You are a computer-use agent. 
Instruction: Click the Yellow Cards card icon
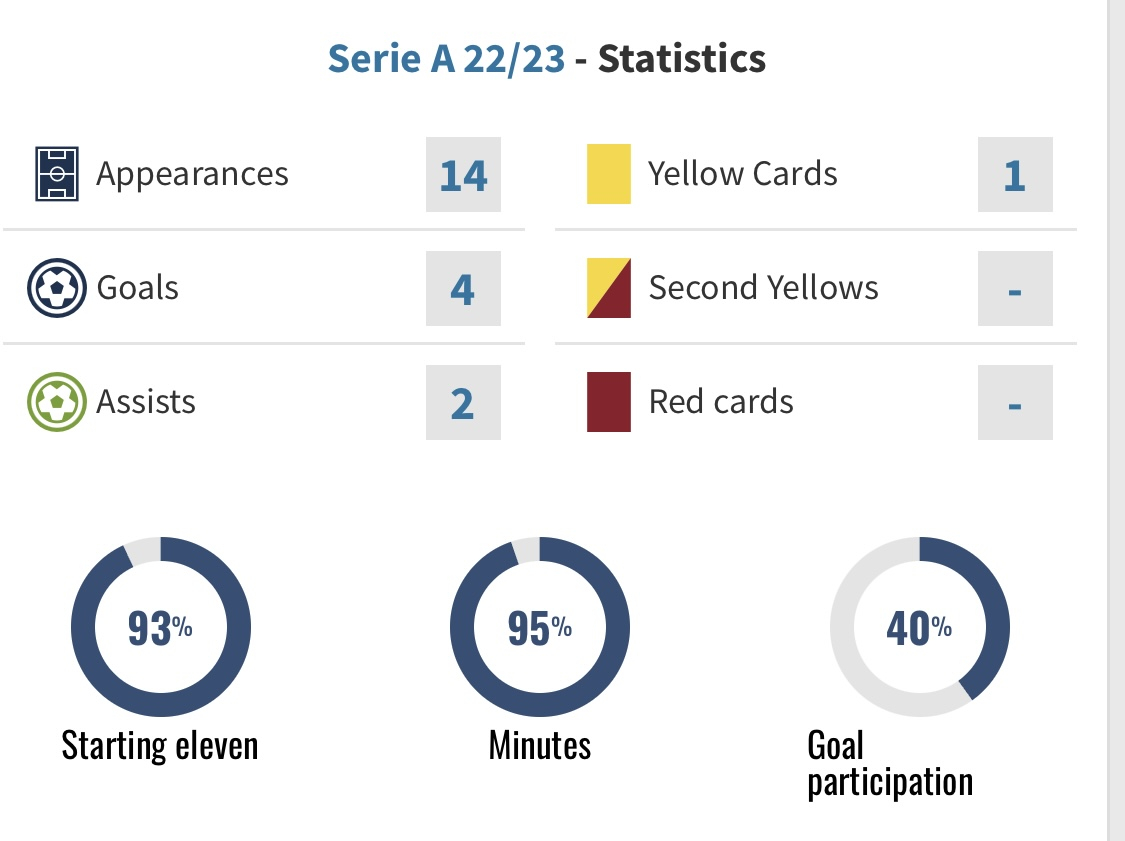[x=609, y=174]
